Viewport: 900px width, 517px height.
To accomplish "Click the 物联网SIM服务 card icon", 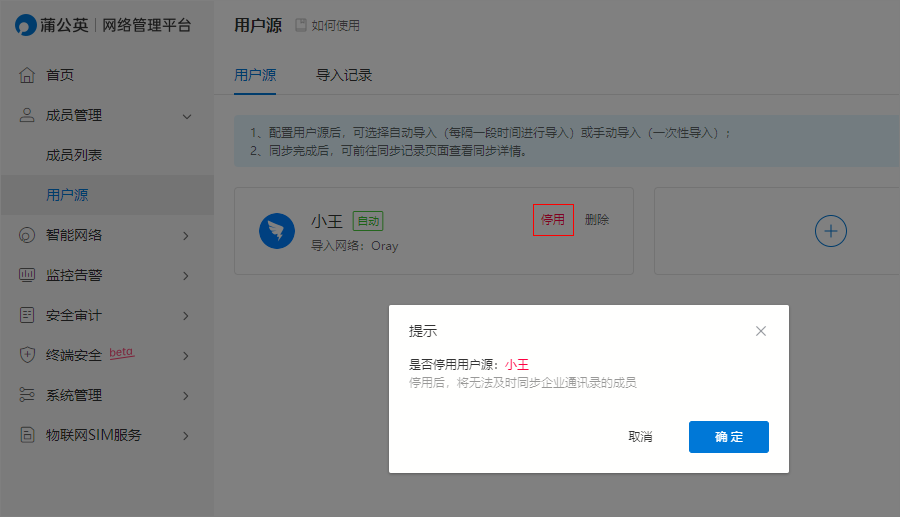I will [27, 435].
